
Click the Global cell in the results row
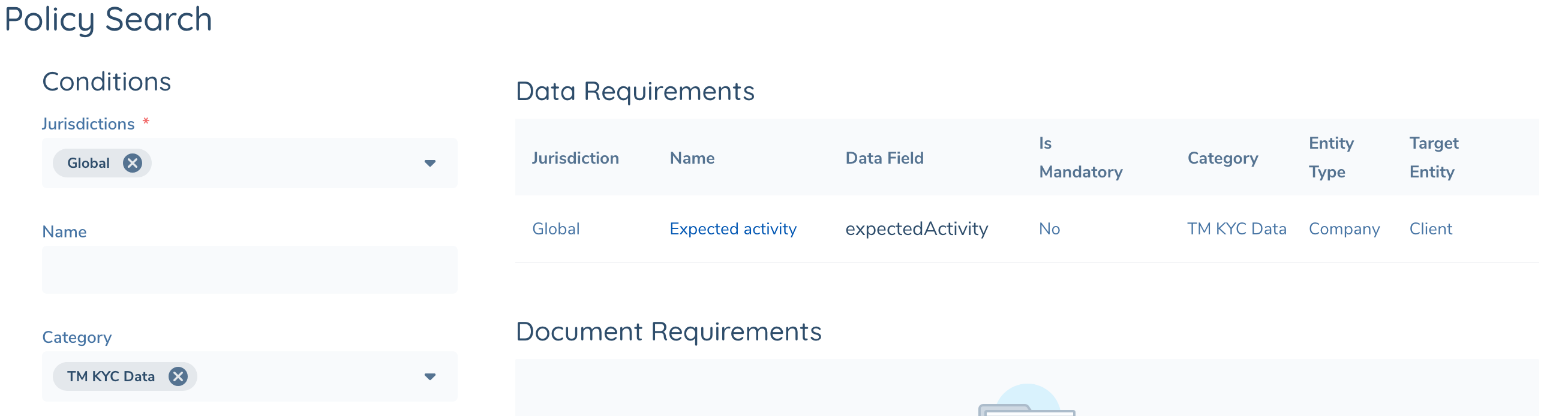pyautogui.click(x=555, y=228)
